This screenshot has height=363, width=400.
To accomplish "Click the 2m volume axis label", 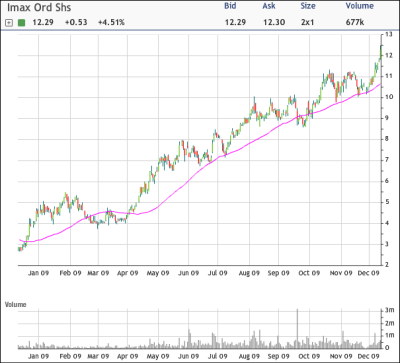I will tap(389, 323).
